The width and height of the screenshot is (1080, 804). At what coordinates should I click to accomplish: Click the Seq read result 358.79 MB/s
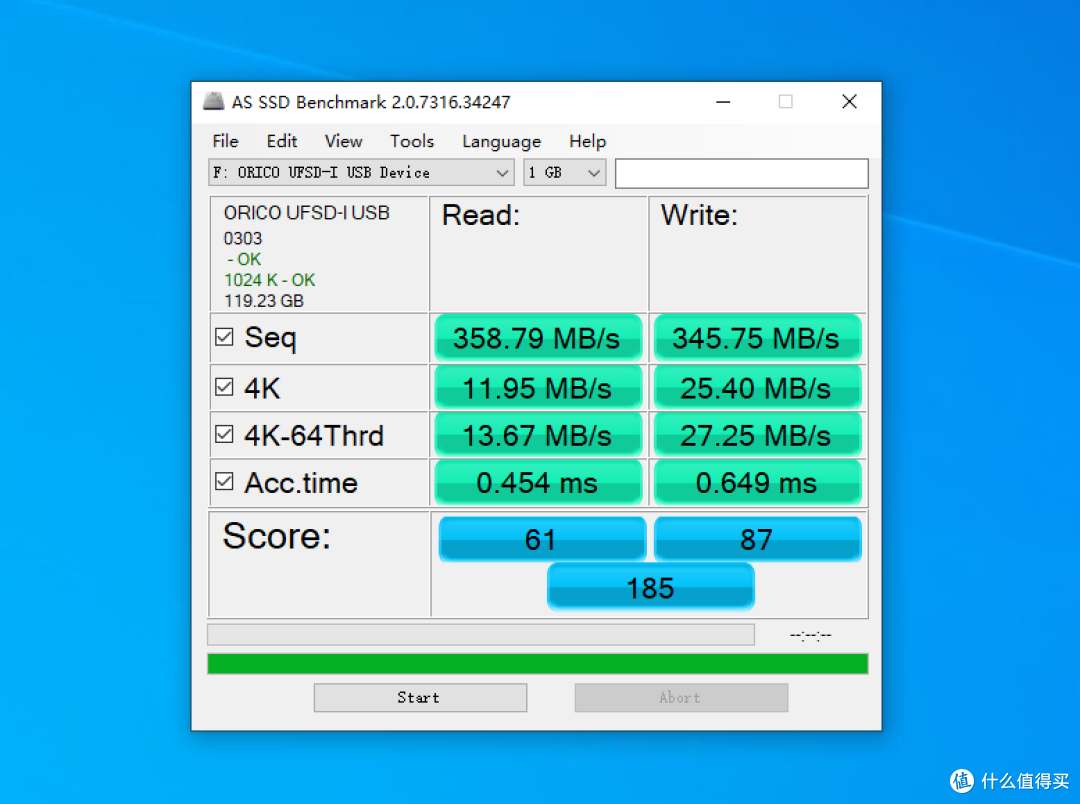[538, 338]
